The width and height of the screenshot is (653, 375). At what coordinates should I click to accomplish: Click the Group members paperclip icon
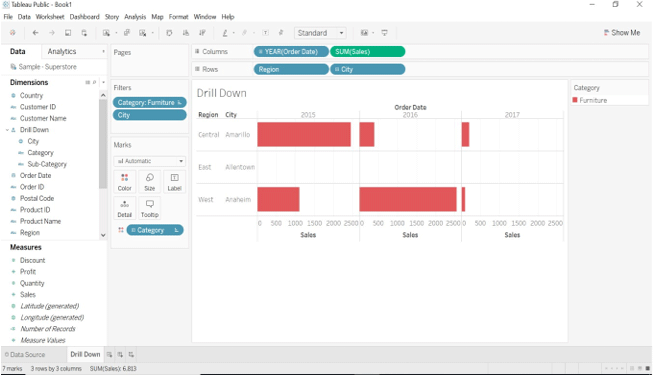coord(244,33)
